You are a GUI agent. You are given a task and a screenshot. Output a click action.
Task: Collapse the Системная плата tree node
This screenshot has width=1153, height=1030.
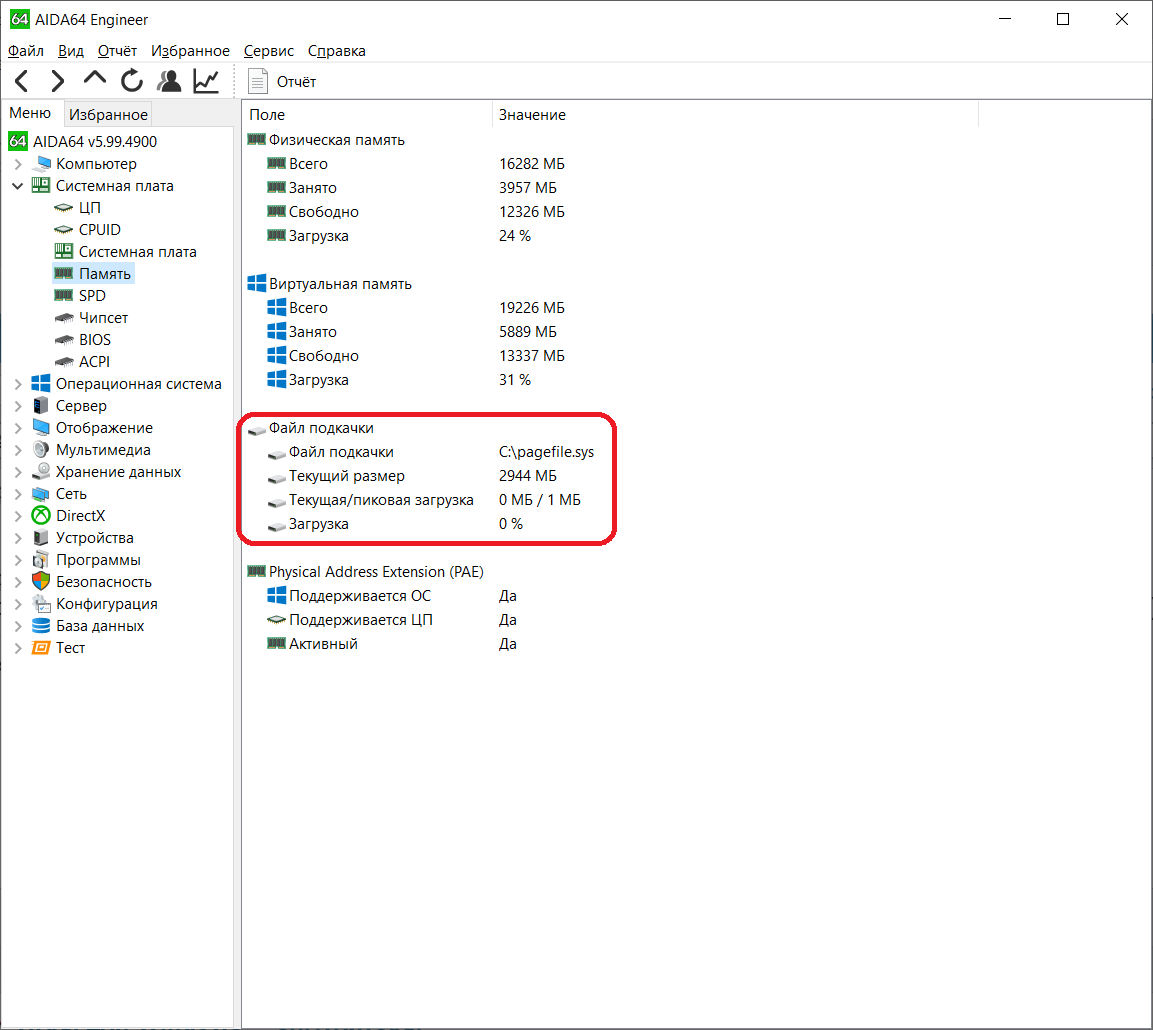17,186
